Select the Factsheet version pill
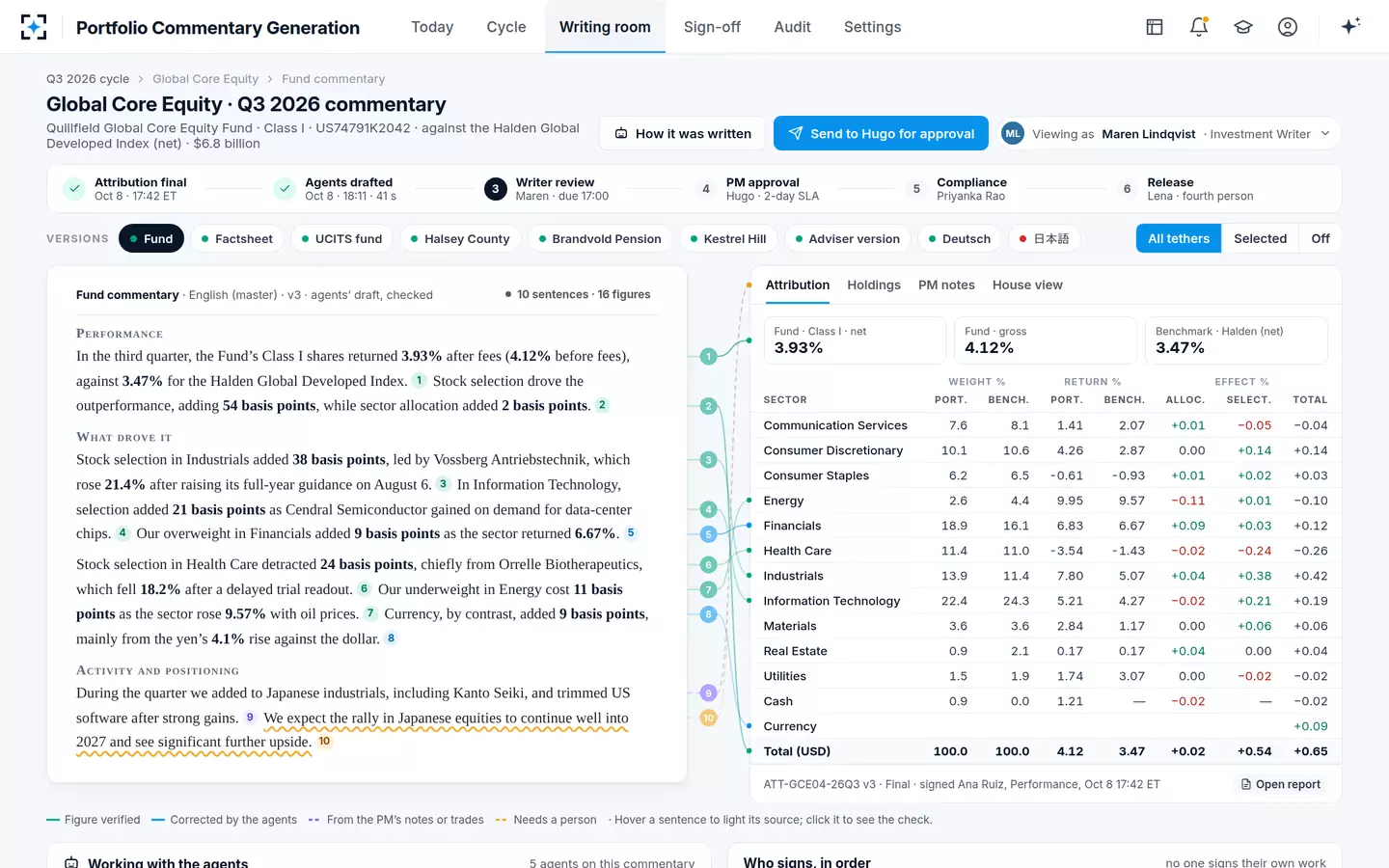1389x868 pixels. coord(237,238)
